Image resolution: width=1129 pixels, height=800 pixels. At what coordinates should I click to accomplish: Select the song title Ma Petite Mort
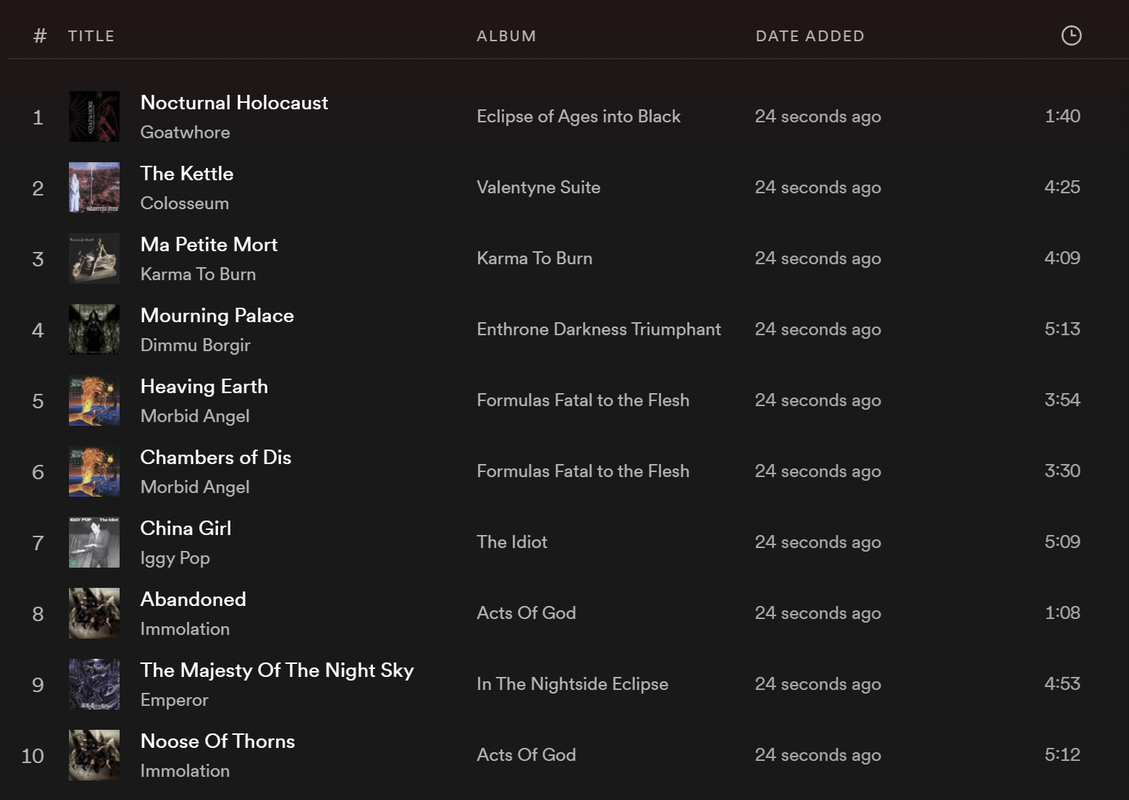tap(209, 244)
